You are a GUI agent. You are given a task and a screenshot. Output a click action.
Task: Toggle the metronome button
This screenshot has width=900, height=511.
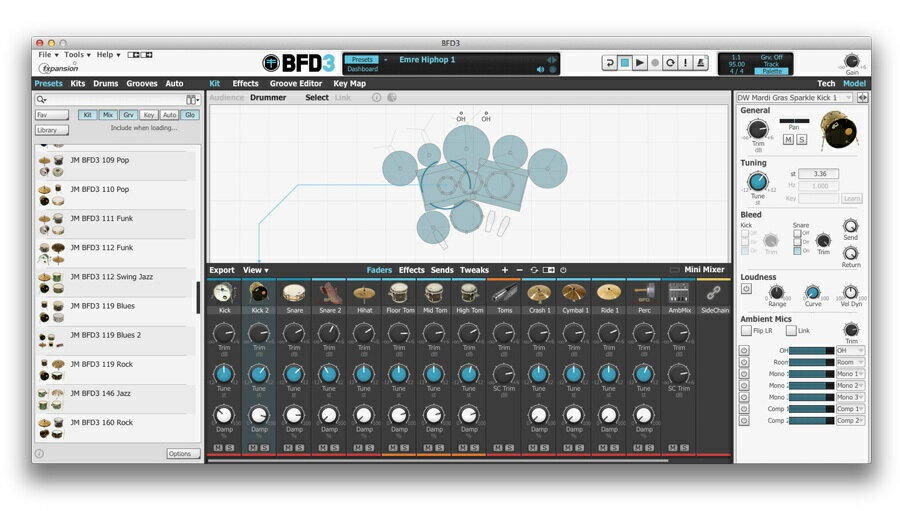(701, 63)
